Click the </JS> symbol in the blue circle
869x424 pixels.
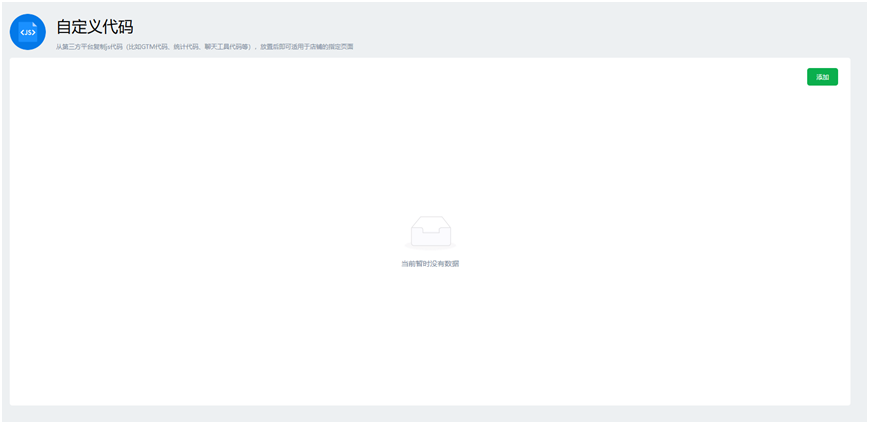click(27, 32)
